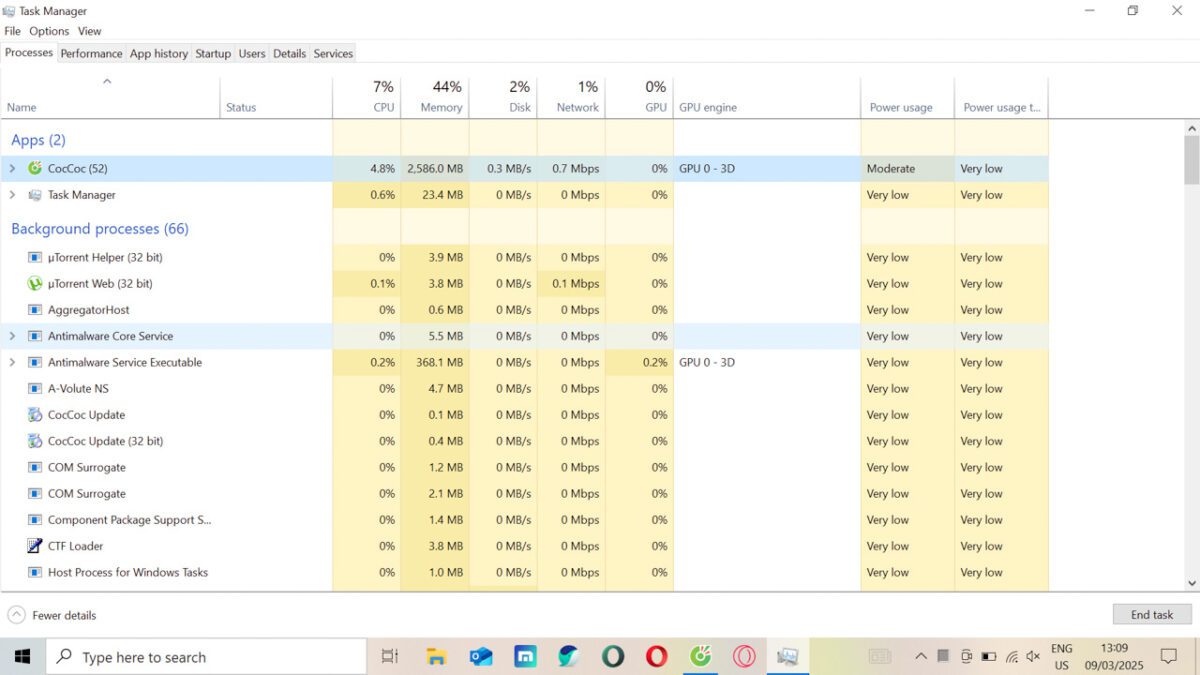This screenshot has width=1200, height=675.
Task: Open the Services tab
Action: click(333, 54)
